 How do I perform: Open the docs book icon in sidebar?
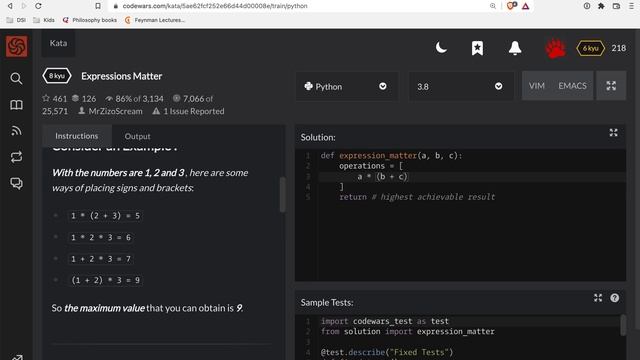16,105
